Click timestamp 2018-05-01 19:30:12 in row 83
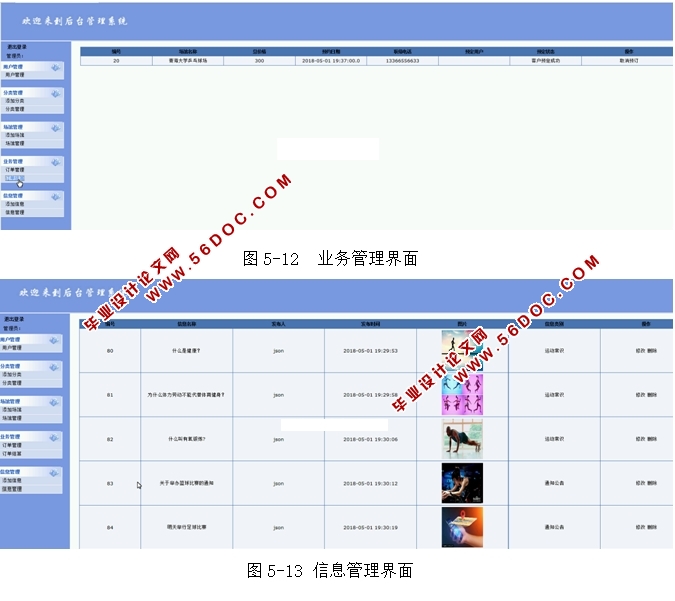 [x=370, y=483]
